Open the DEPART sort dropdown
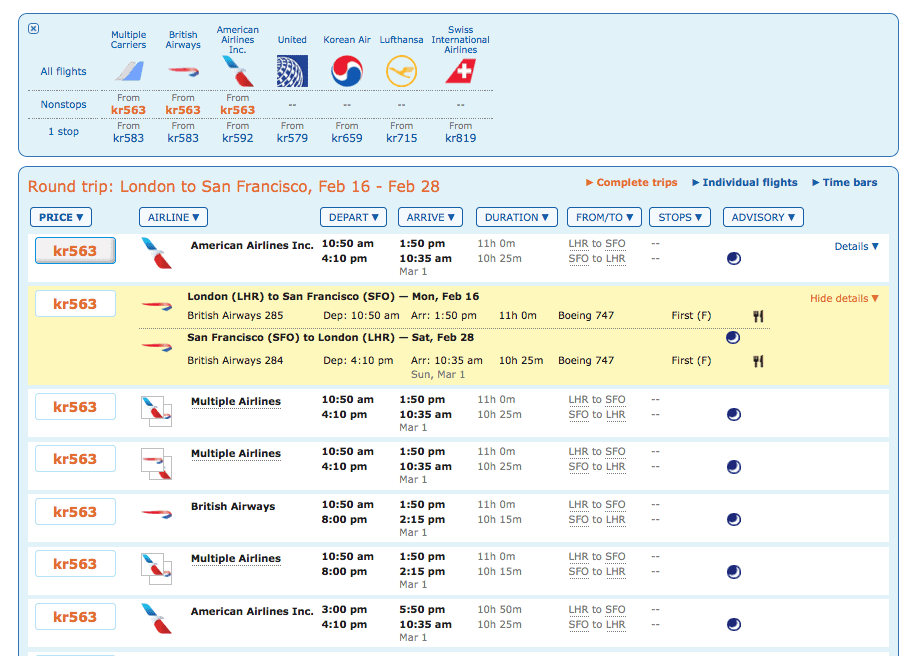 [354, 217]
